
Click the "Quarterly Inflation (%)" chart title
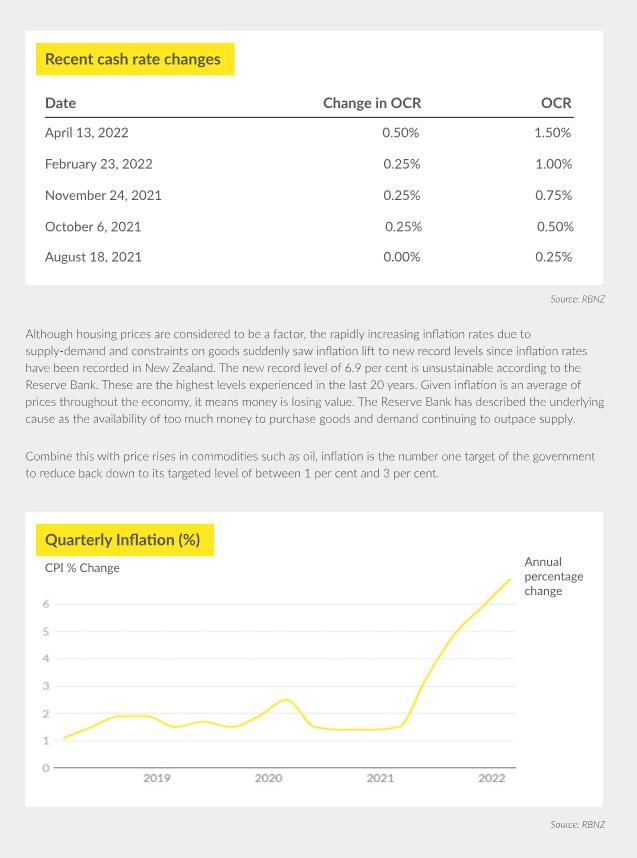click(123, 540)
